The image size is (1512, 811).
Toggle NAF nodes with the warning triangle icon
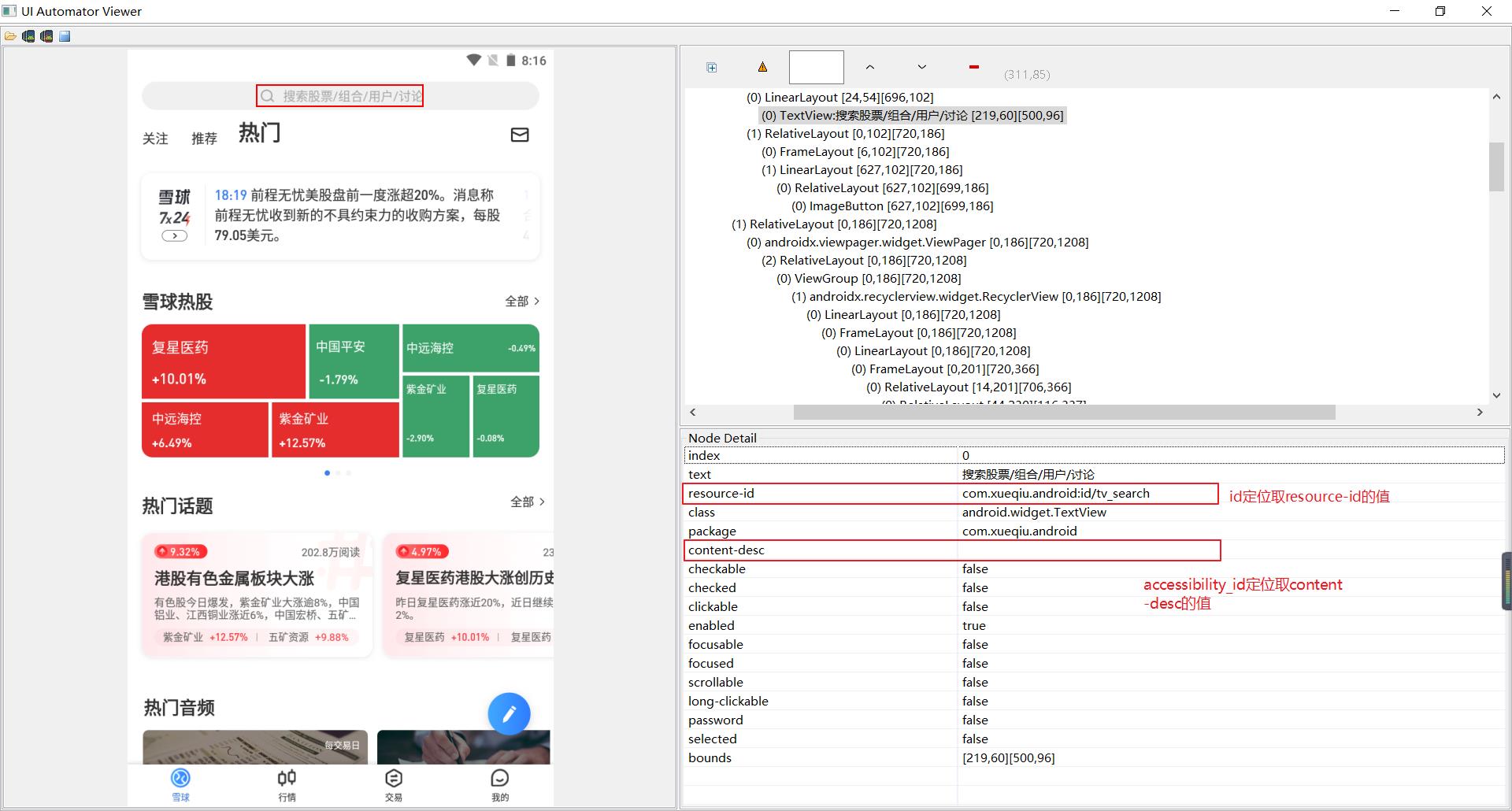(762, 67)
